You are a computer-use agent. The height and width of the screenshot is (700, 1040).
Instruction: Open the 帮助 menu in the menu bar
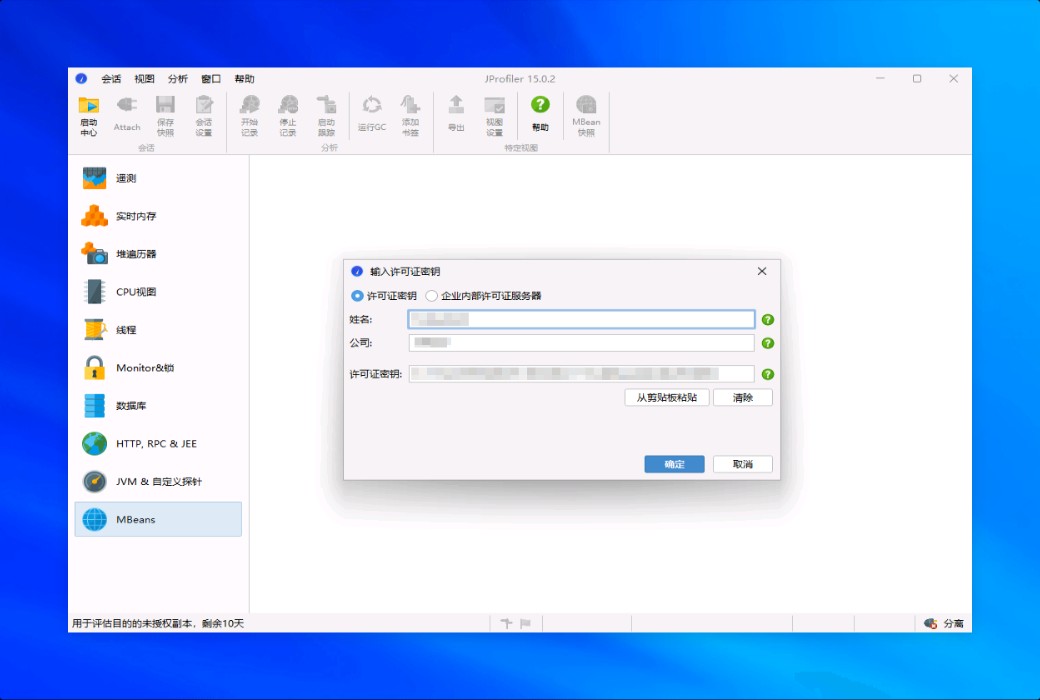244,78
